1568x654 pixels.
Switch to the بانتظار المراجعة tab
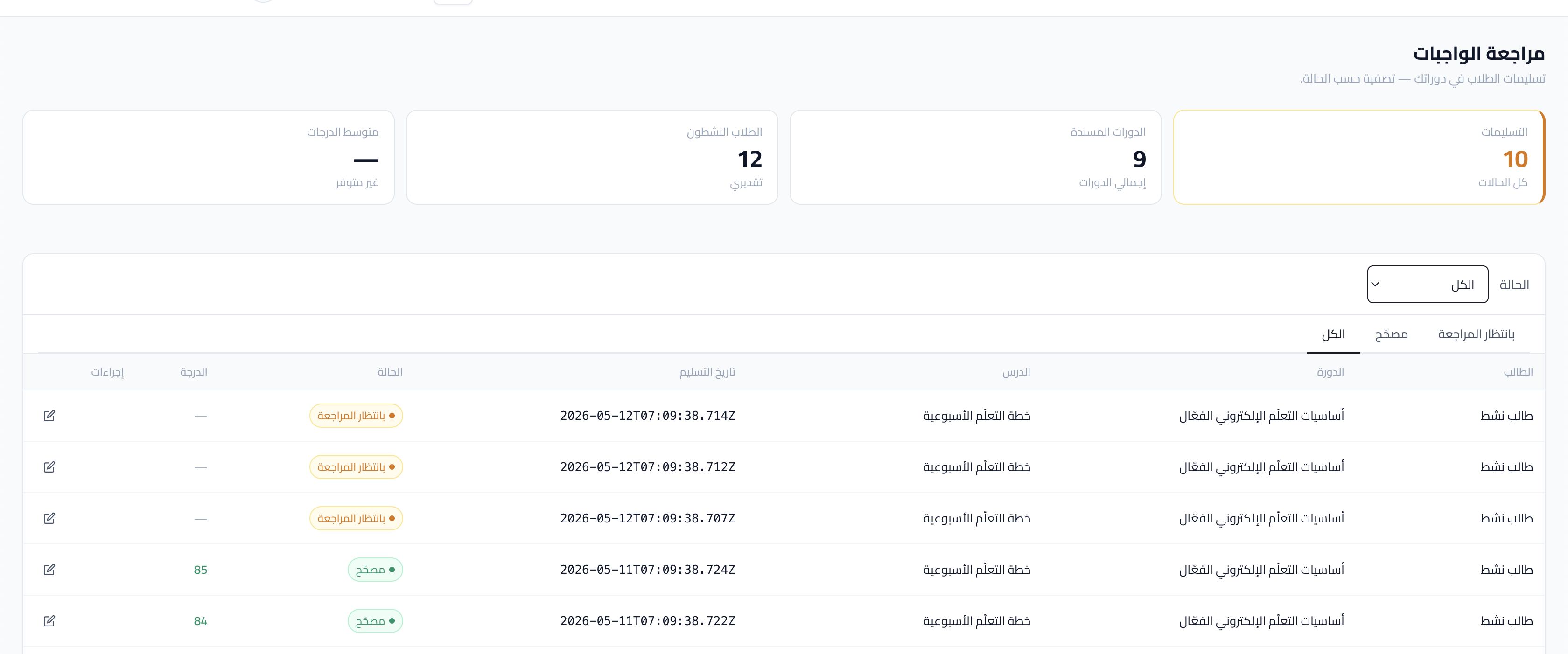tap(1476, 334)
